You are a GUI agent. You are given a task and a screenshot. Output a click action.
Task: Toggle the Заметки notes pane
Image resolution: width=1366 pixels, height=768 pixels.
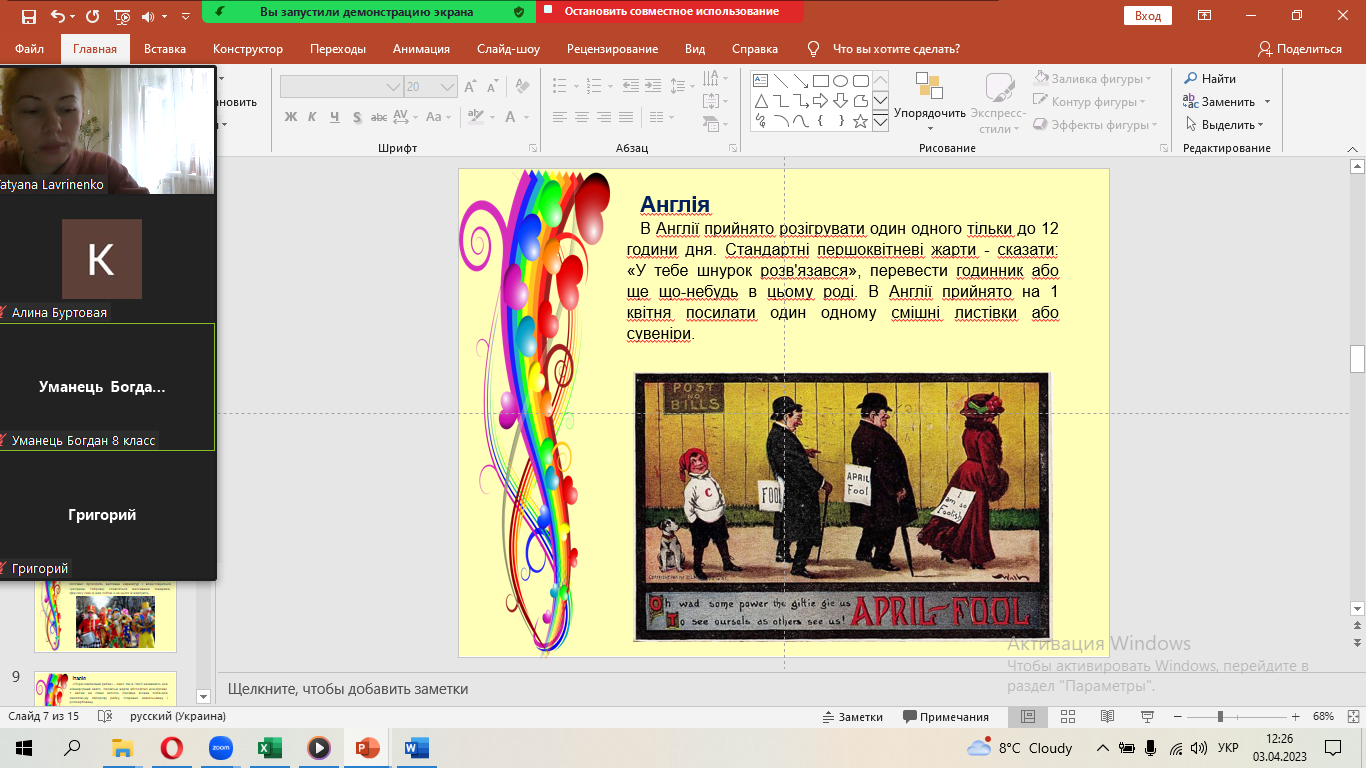pos(852,717)
